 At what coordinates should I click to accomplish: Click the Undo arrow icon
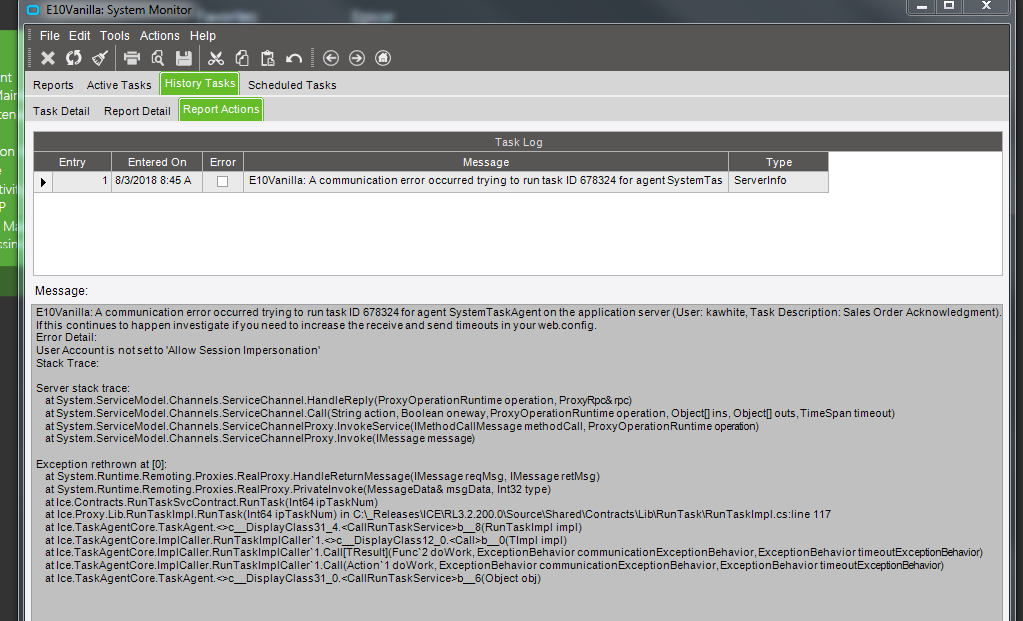(294, 58)
